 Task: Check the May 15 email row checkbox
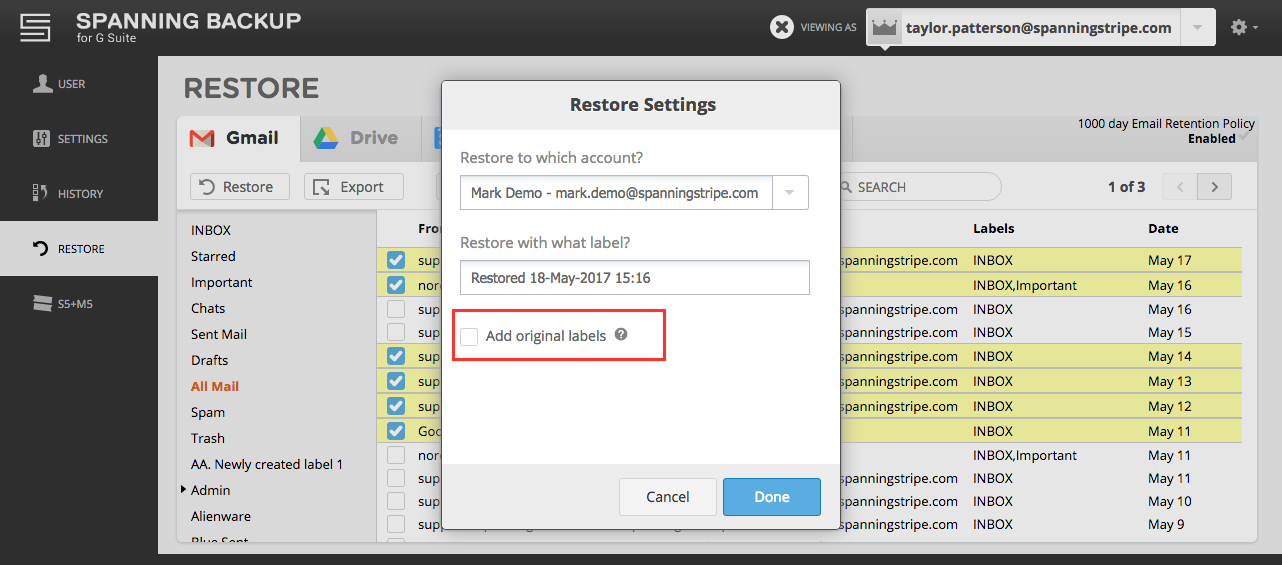[396, 332]
